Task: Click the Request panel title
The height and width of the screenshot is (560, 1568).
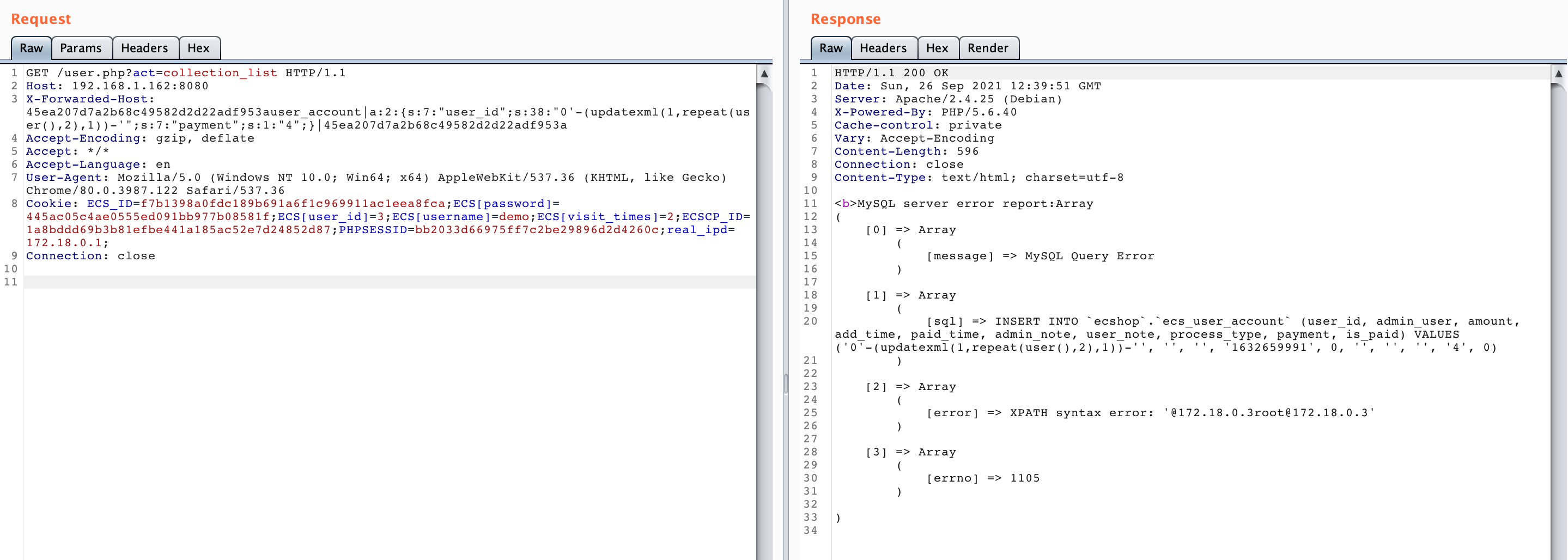Action: (x=41, y=19)
